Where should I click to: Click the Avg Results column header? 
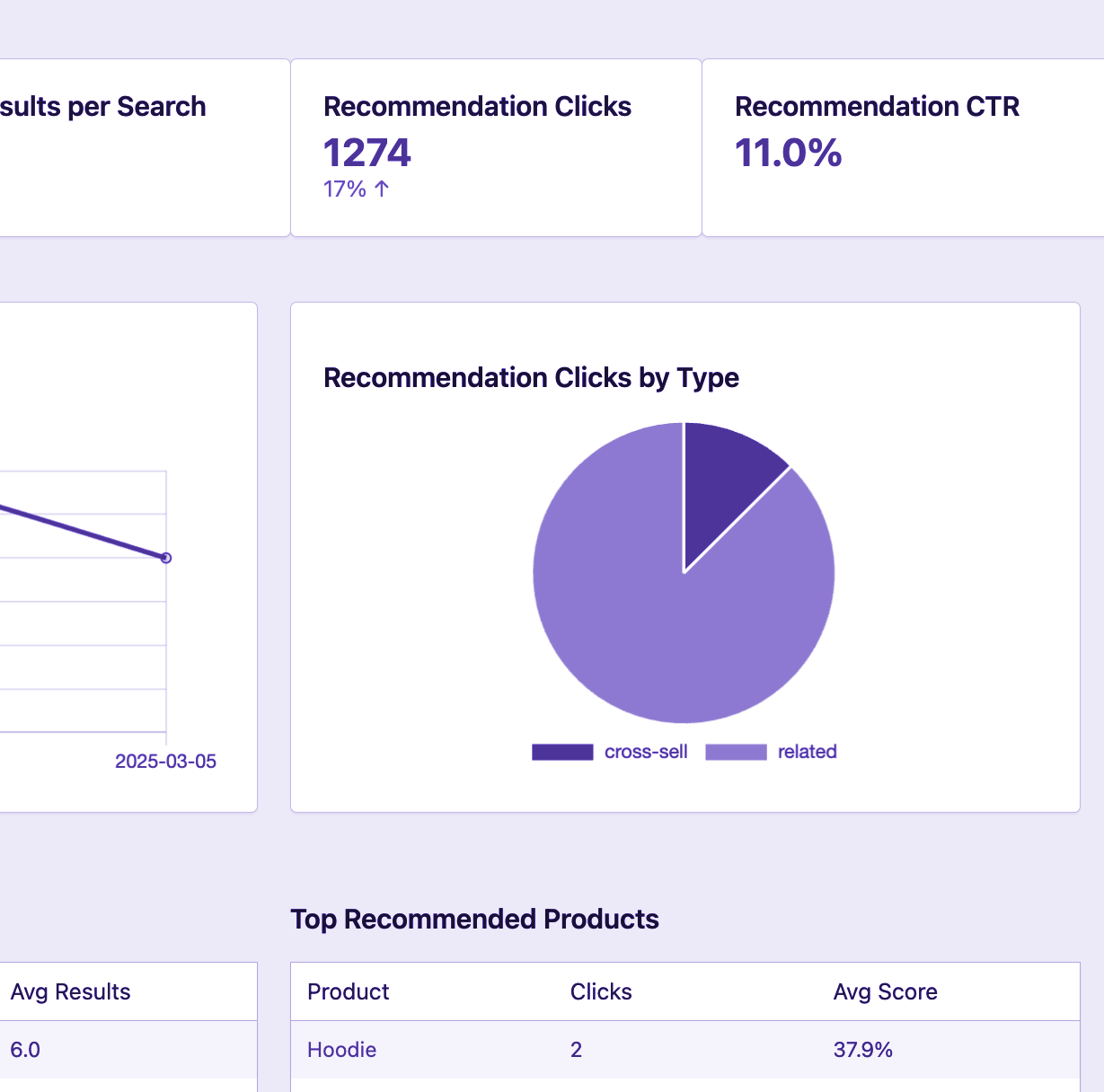point(70,991)
